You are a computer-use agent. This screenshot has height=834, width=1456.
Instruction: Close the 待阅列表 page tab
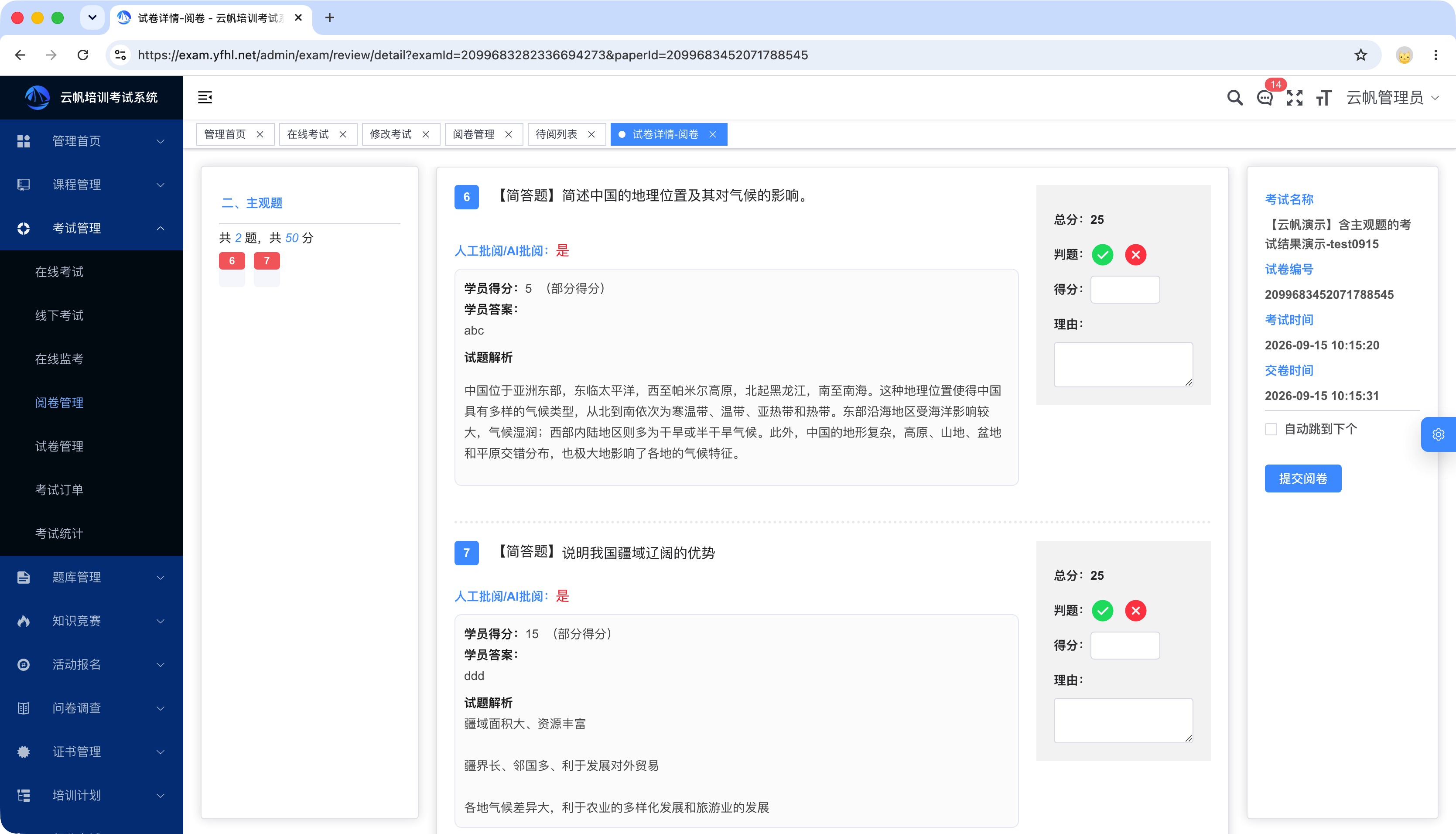click(x=591, y=134)
